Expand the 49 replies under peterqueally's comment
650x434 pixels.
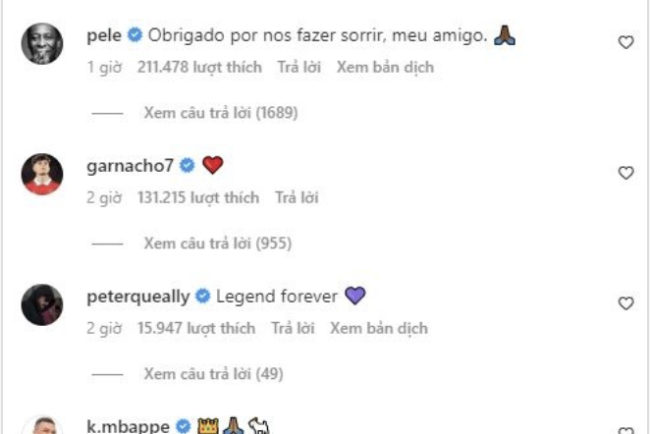pyautogui.click(x=213, y=374)
